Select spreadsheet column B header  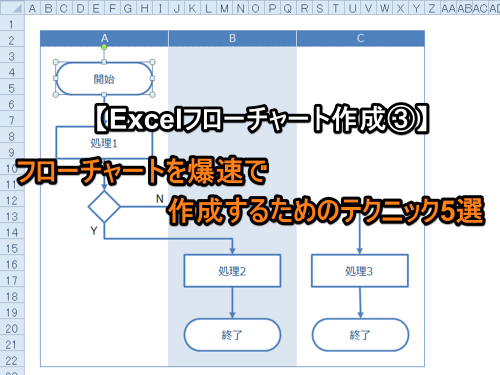point(48,8)
